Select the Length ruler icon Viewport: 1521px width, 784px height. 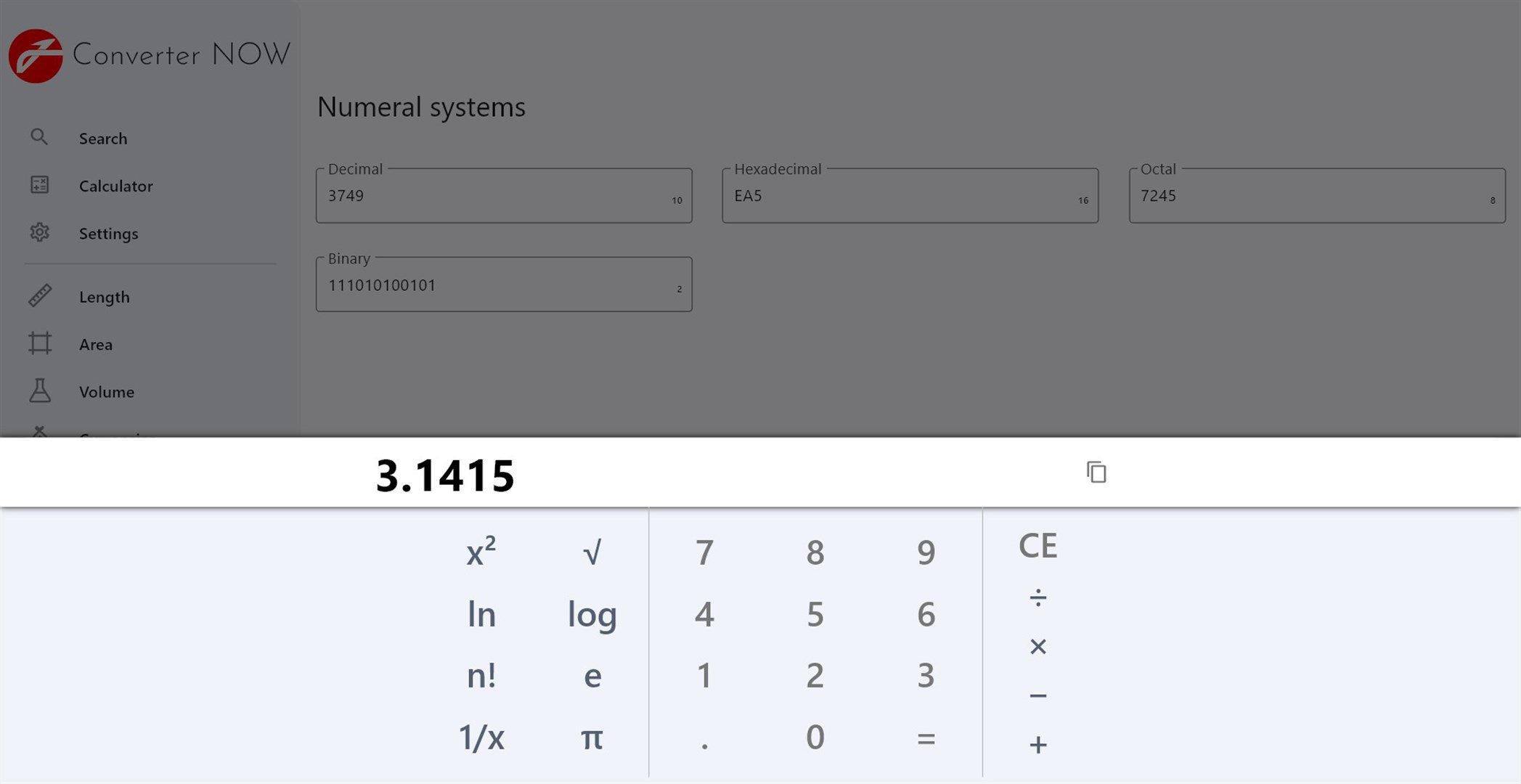click(39, 296)
